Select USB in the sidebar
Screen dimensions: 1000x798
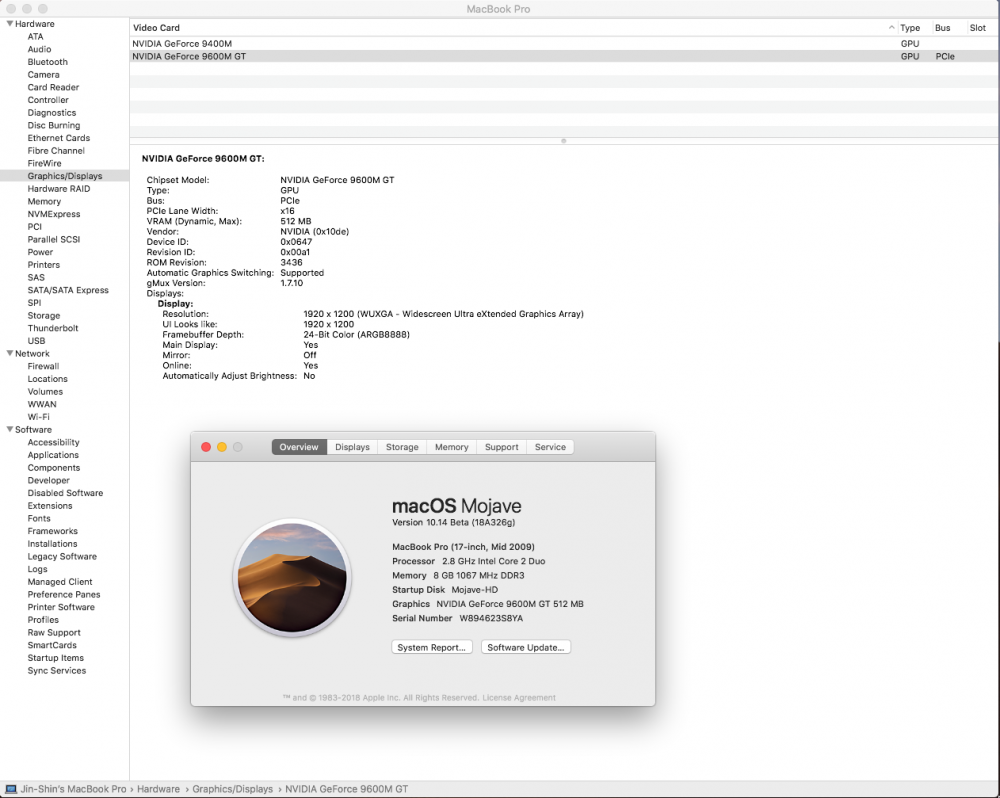pos(36,341)
